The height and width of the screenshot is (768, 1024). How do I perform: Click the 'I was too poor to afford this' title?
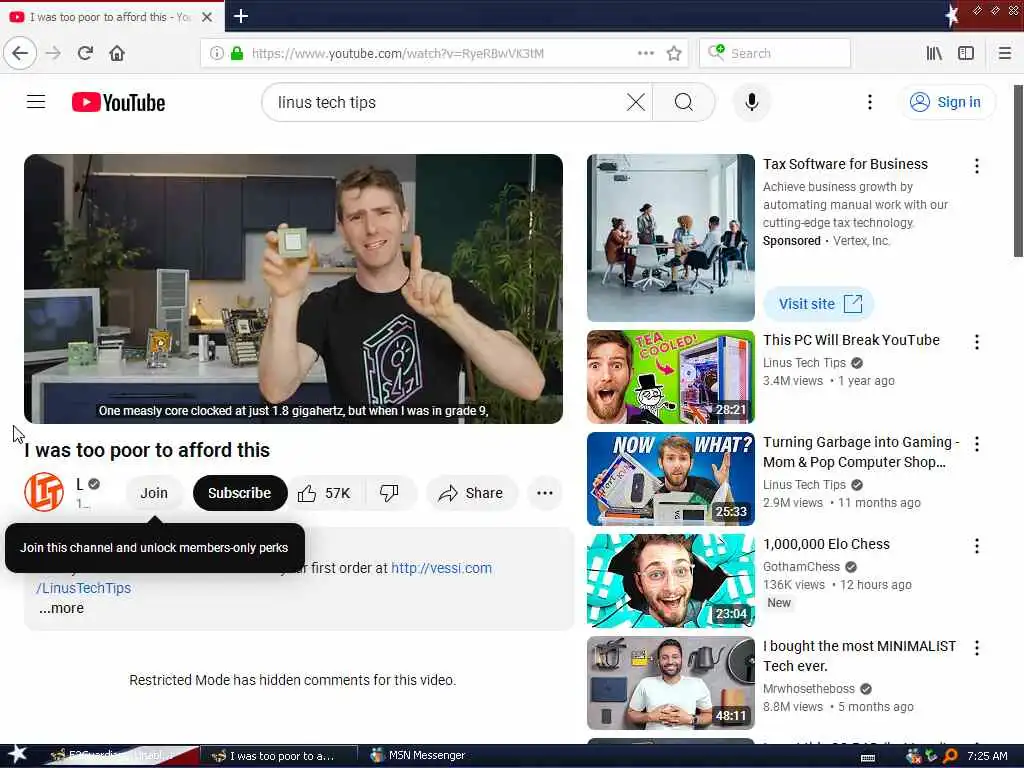point(147,450)
